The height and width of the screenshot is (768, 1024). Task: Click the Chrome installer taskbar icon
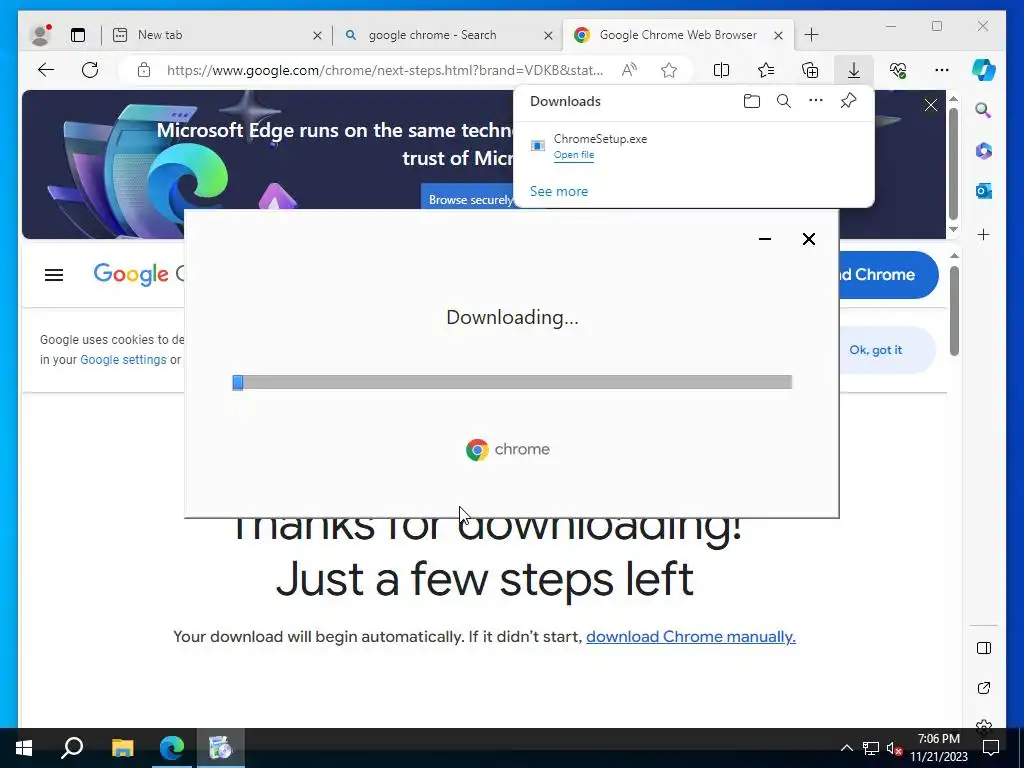221,748
